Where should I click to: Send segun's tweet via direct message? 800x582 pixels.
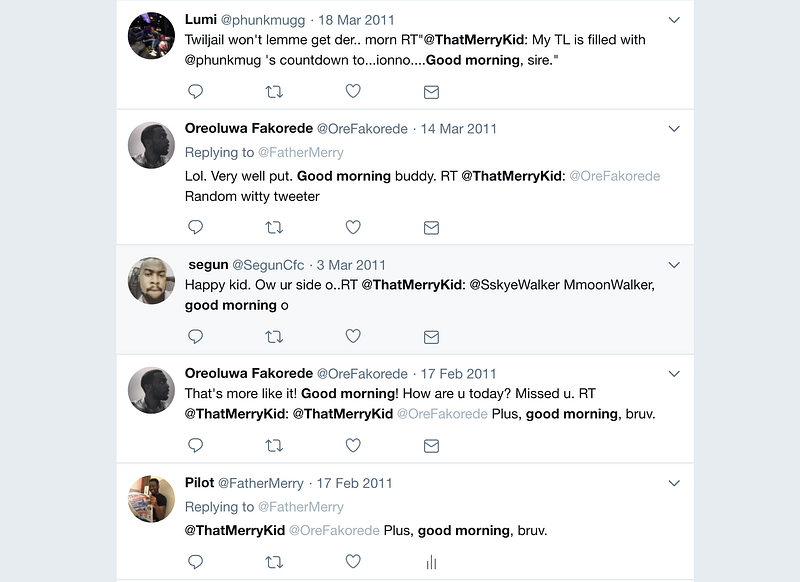click(431, 336)
